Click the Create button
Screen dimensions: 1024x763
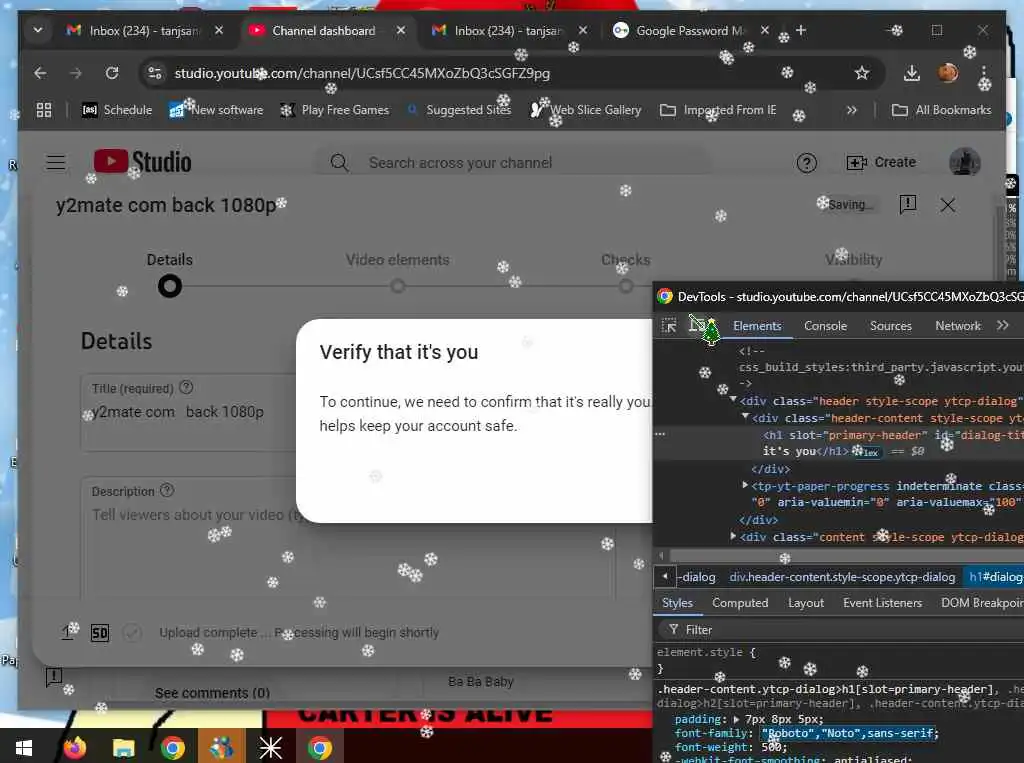tap(881, 162)
